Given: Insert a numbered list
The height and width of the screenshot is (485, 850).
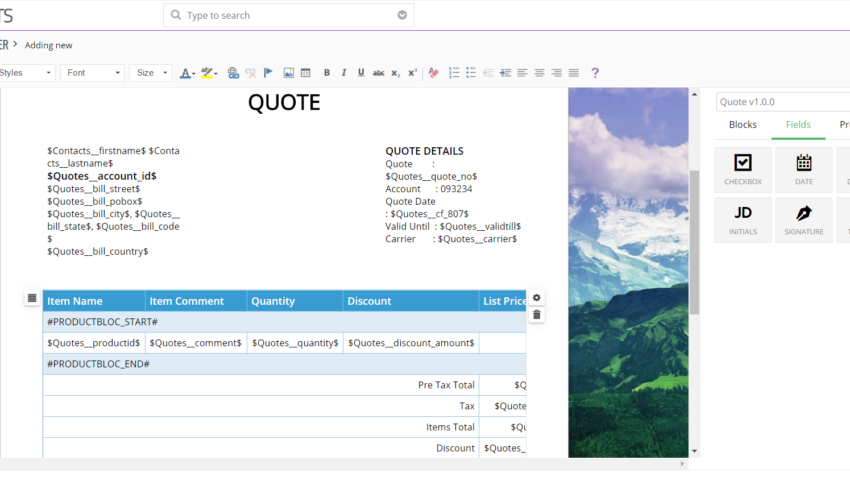Looking at the screenshot, I should pos(454,73).
